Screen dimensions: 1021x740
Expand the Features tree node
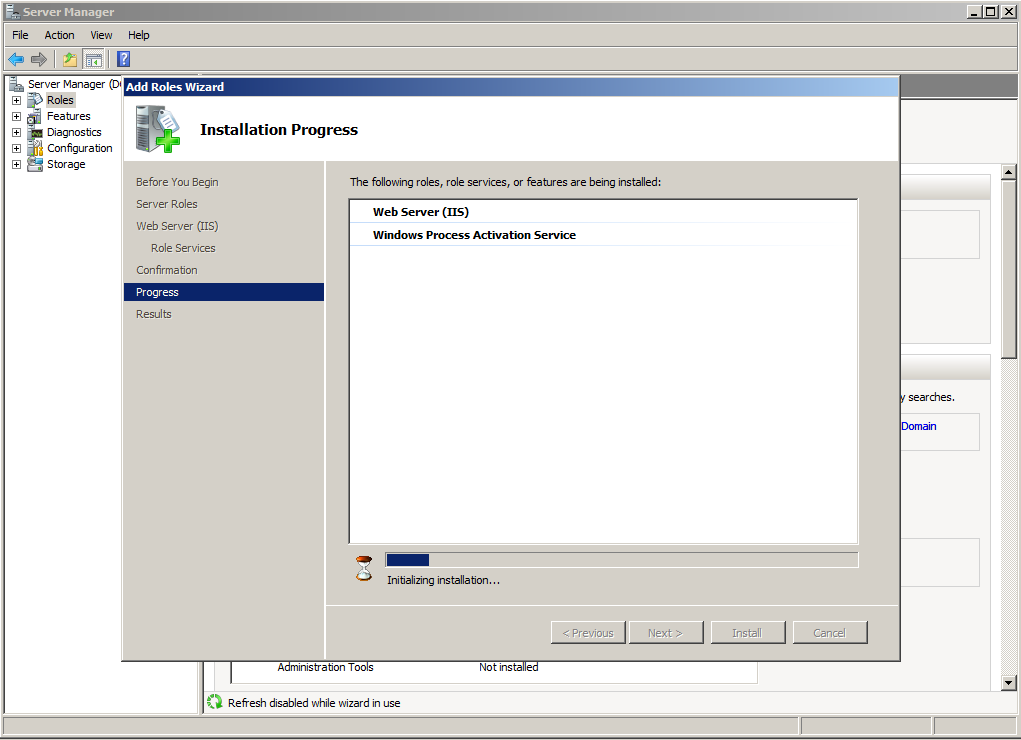(x=16, y=117)
